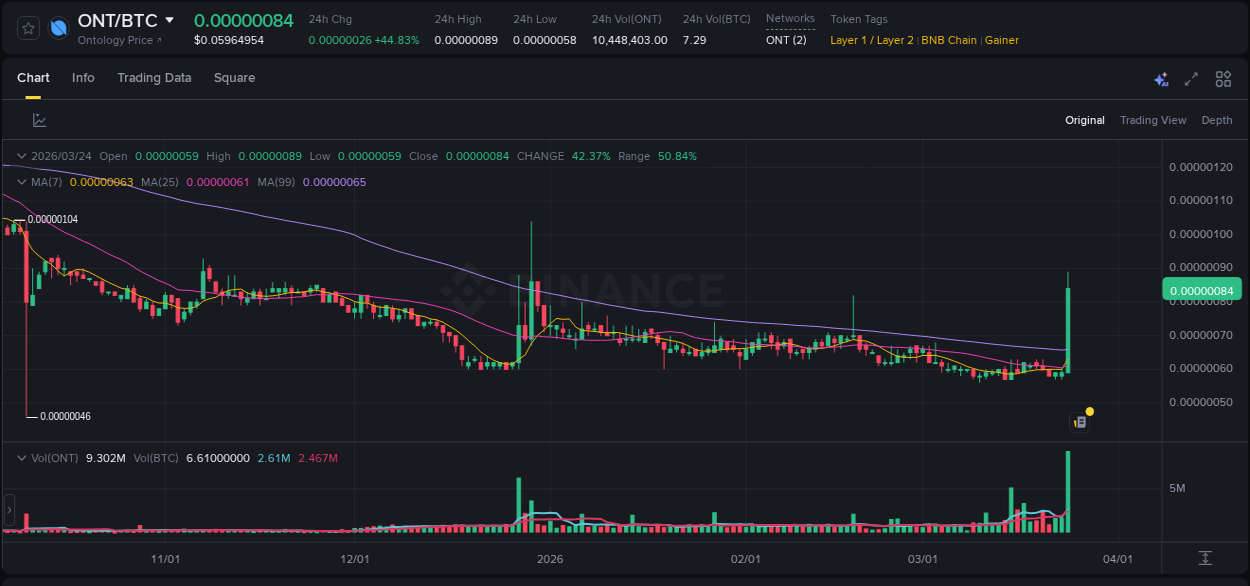
Task: Click the Gainer token tag
Action: pos(1002,40)
